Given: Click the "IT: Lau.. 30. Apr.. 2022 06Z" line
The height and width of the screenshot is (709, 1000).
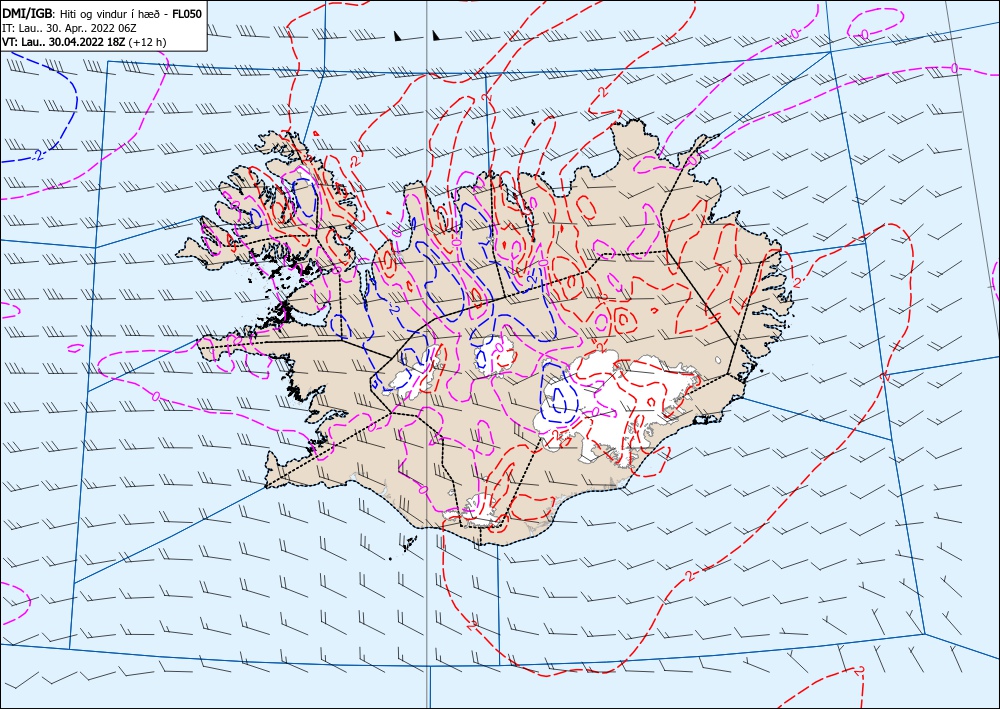Looking at the screenshot, I should [70, 28].
